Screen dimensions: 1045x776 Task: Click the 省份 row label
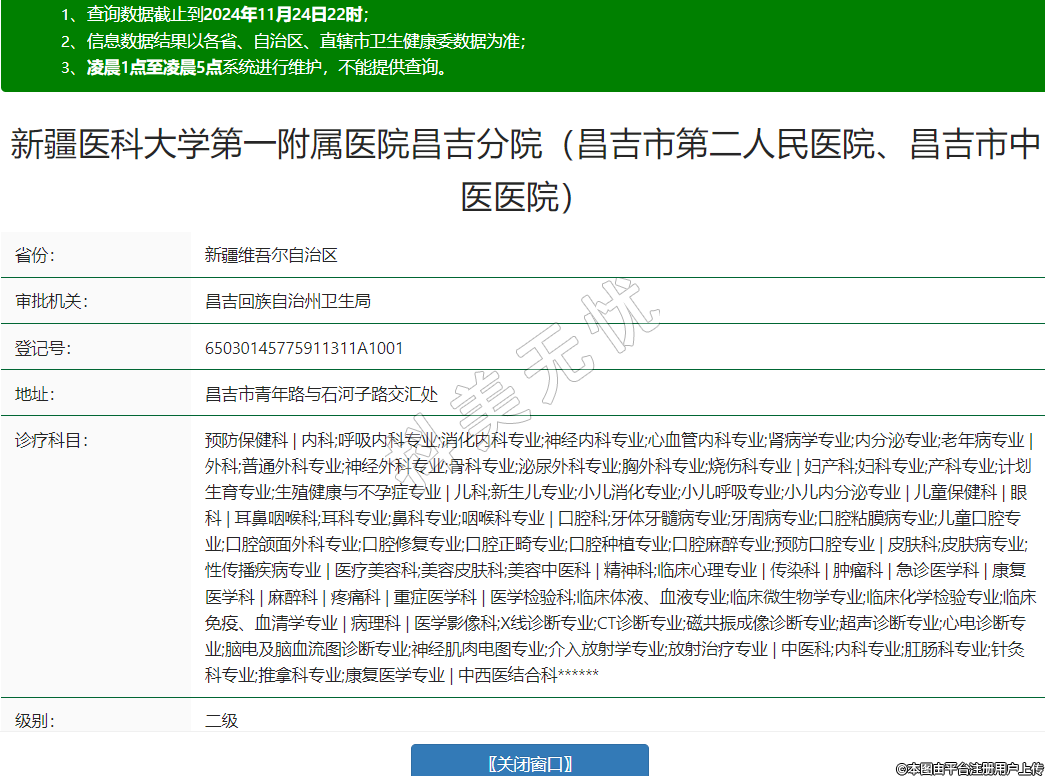pyautogui.click(x=35, y=255)
